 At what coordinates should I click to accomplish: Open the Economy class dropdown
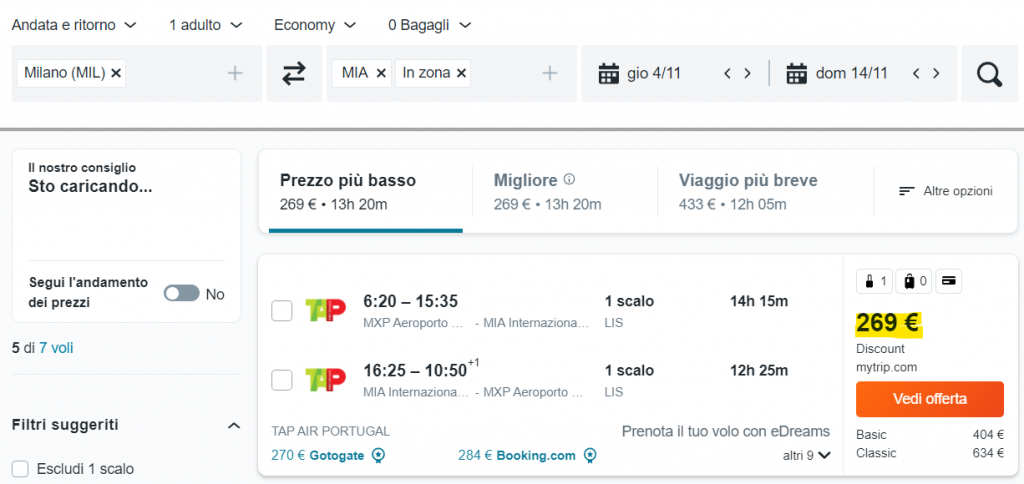[x=315, y=24]
